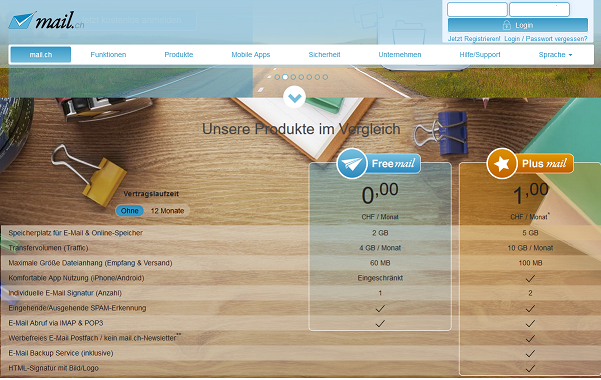Open the Sicherheit menu item
The width and height of the screenshot is (601, 380).
tap(324, 55)
